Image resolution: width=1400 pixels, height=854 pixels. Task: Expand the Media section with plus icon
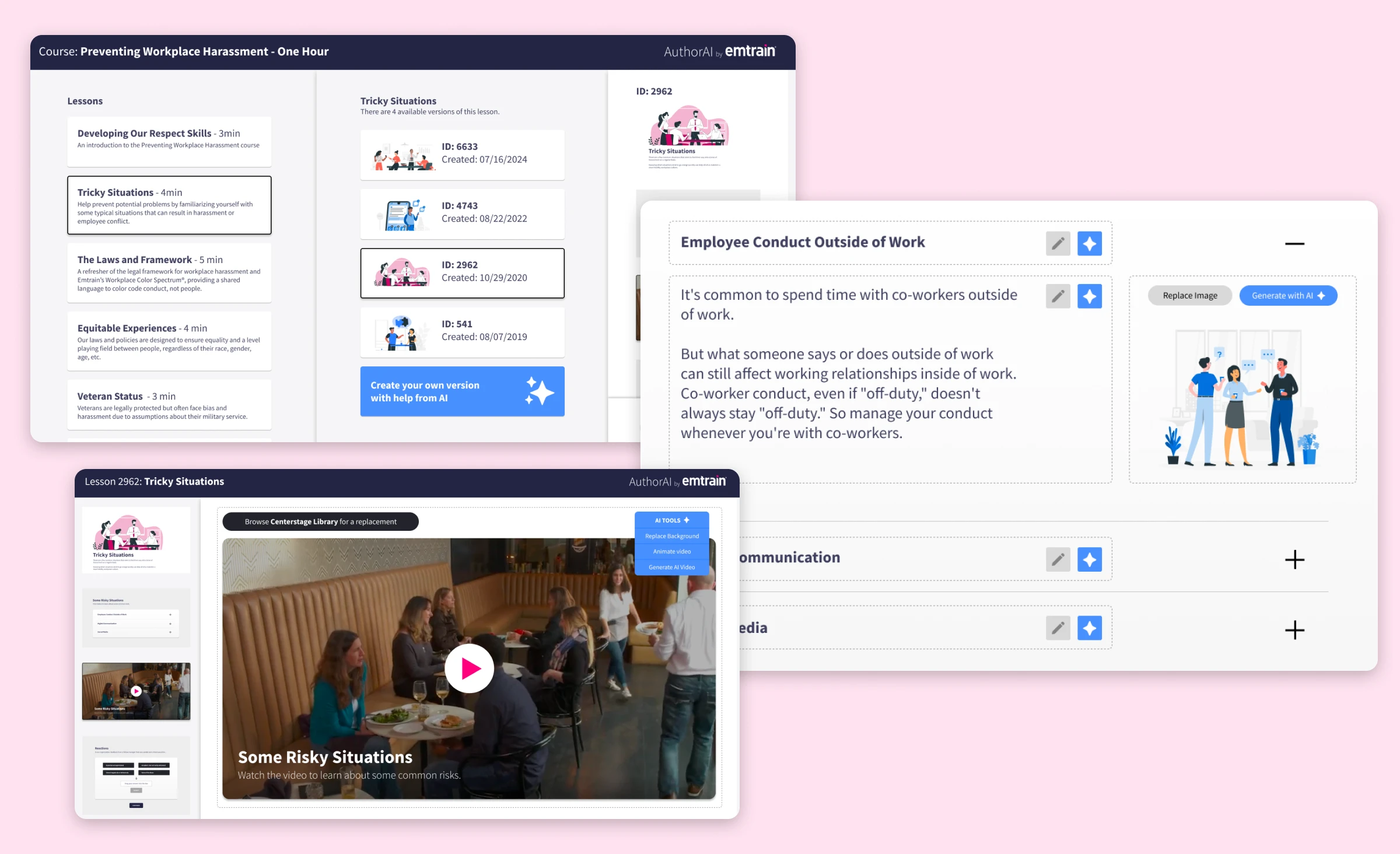click(1294, 630)
